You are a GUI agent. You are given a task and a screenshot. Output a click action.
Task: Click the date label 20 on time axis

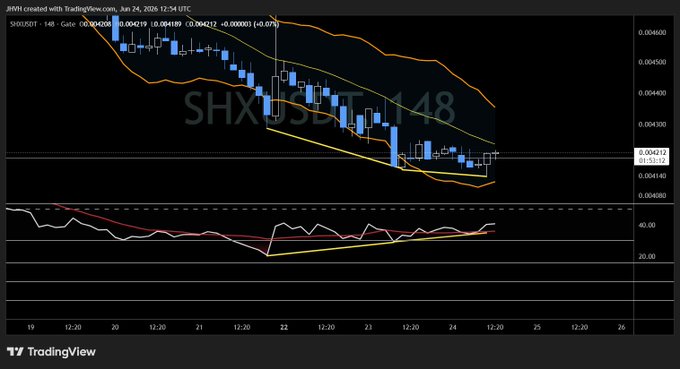pos(115,327)
